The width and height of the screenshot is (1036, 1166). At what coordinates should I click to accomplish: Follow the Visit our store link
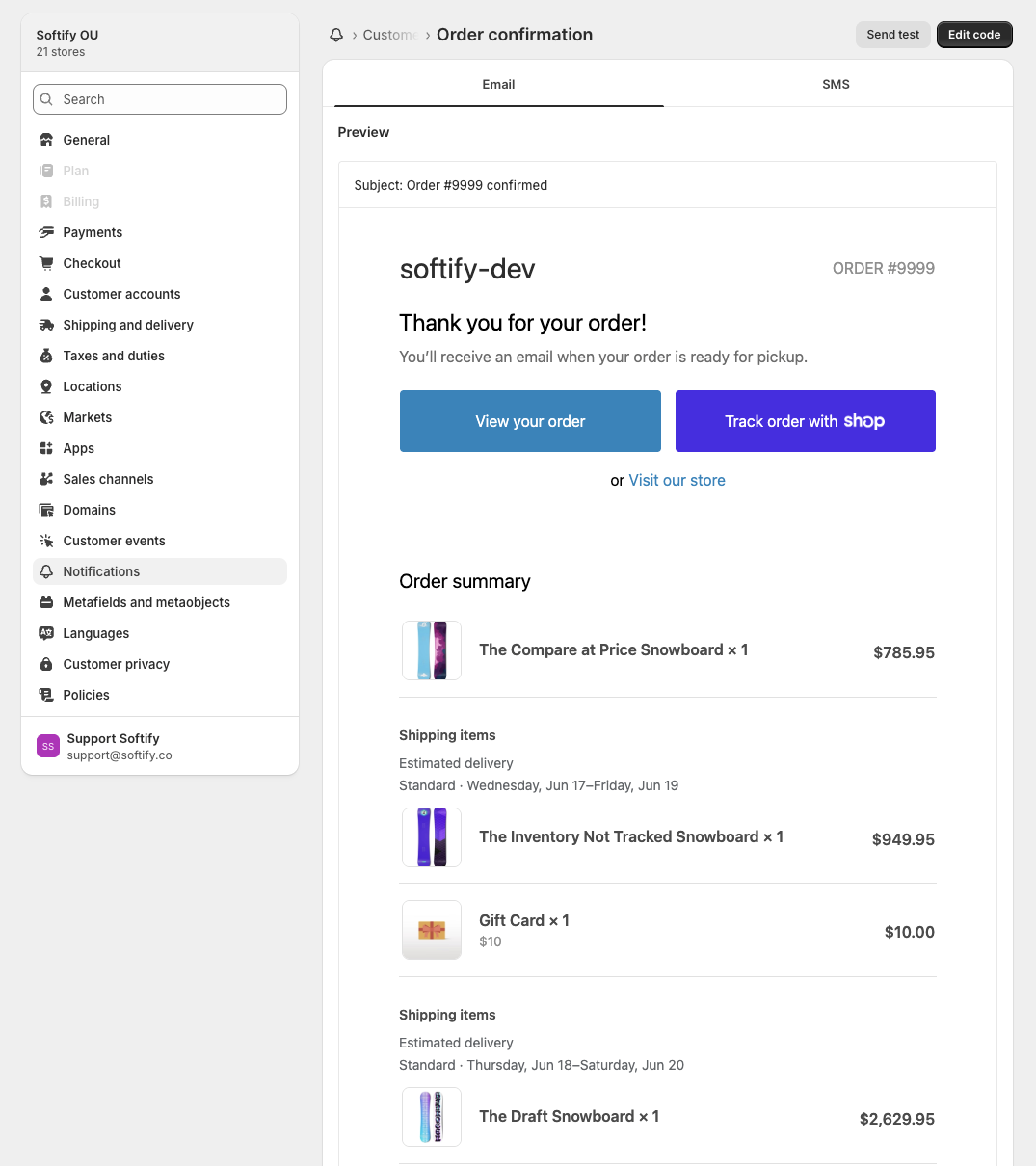click(x=677, y=480)
